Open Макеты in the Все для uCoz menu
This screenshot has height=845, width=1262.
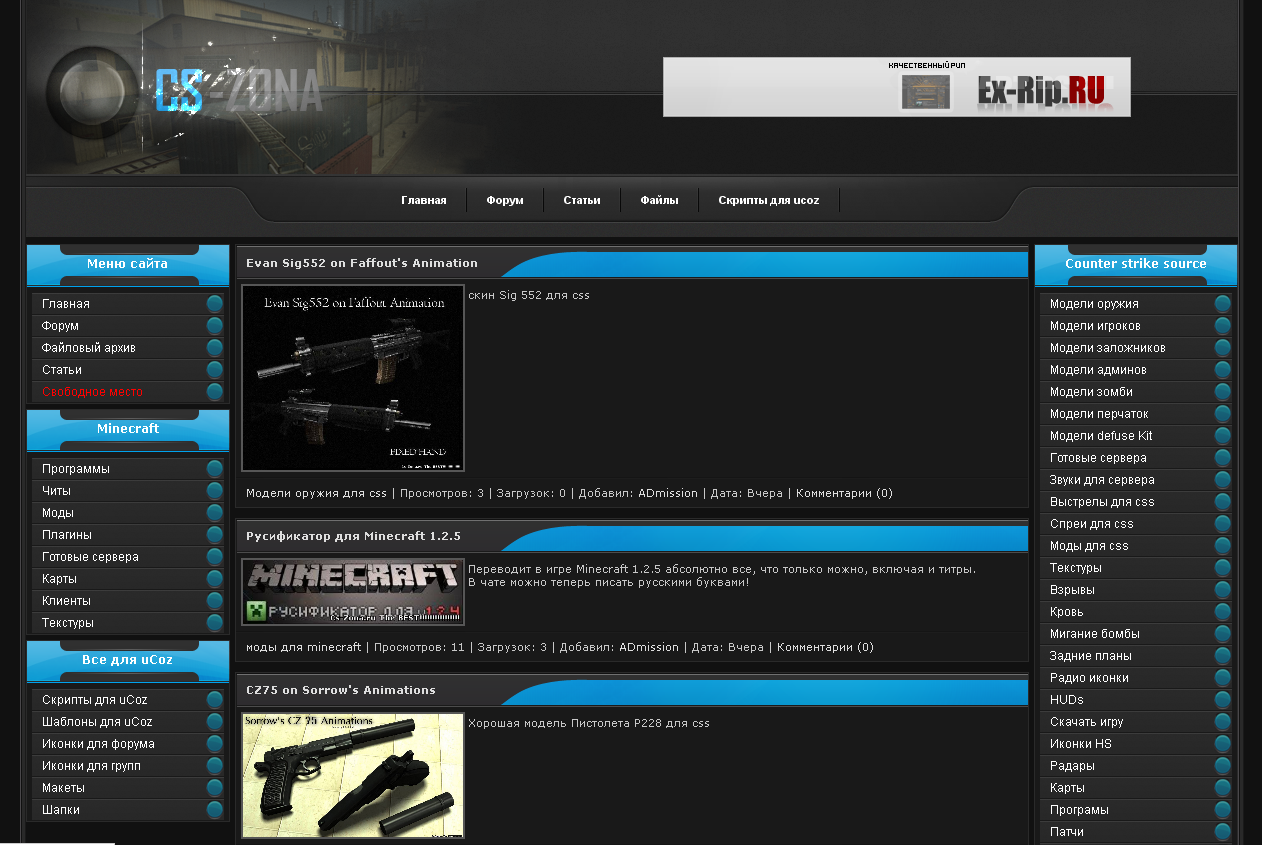point(63,788)
